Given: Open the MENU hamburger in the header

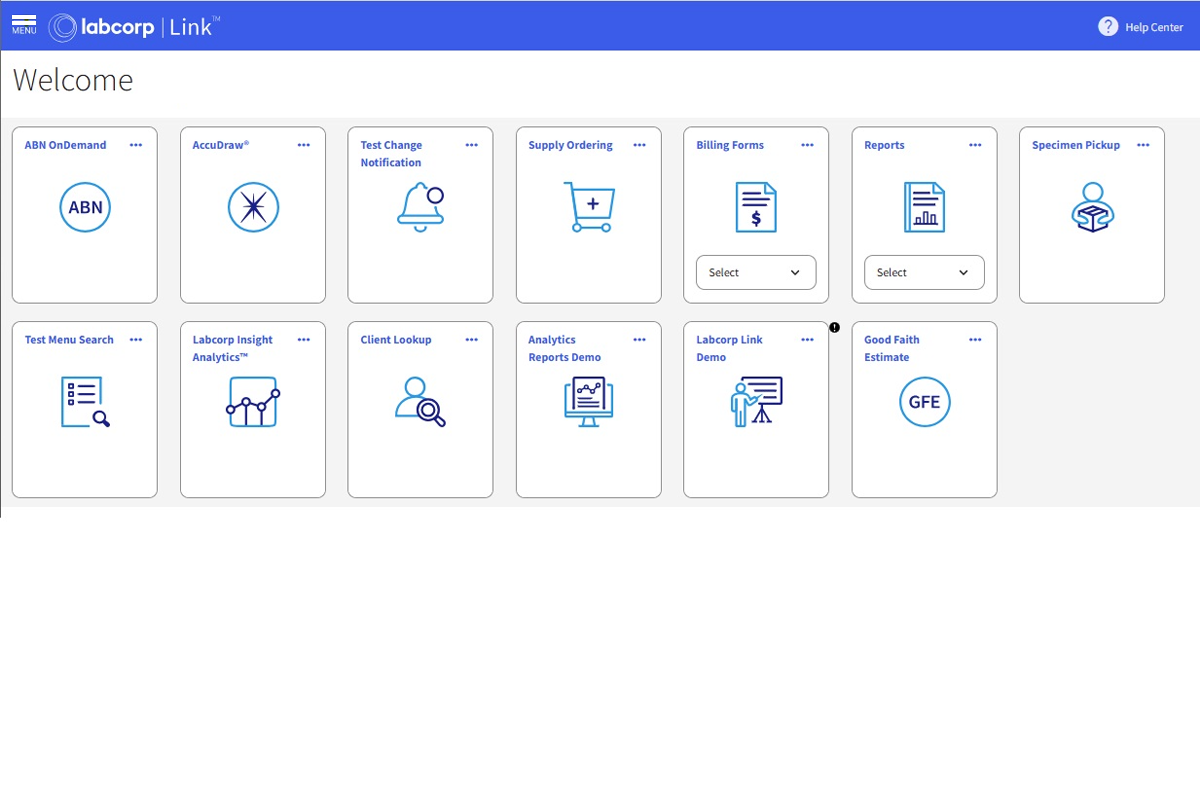Looking at the screenshot, I should click(x=23, y=26).
